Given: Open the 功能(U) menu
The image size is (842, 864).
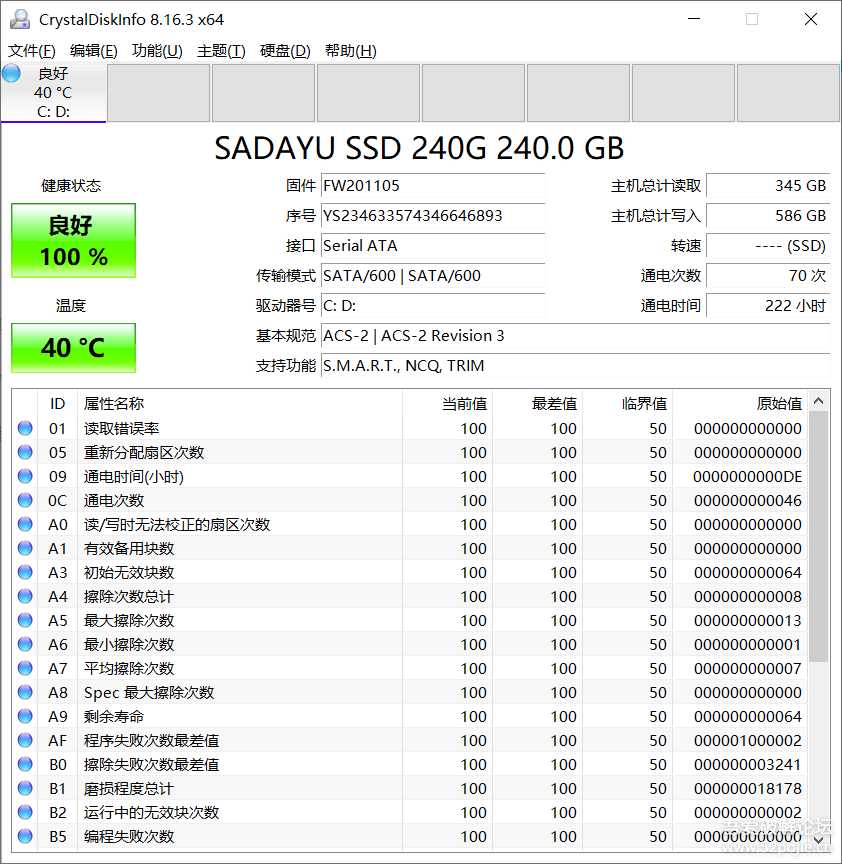Looking at the screenshot, I should 157,51.
